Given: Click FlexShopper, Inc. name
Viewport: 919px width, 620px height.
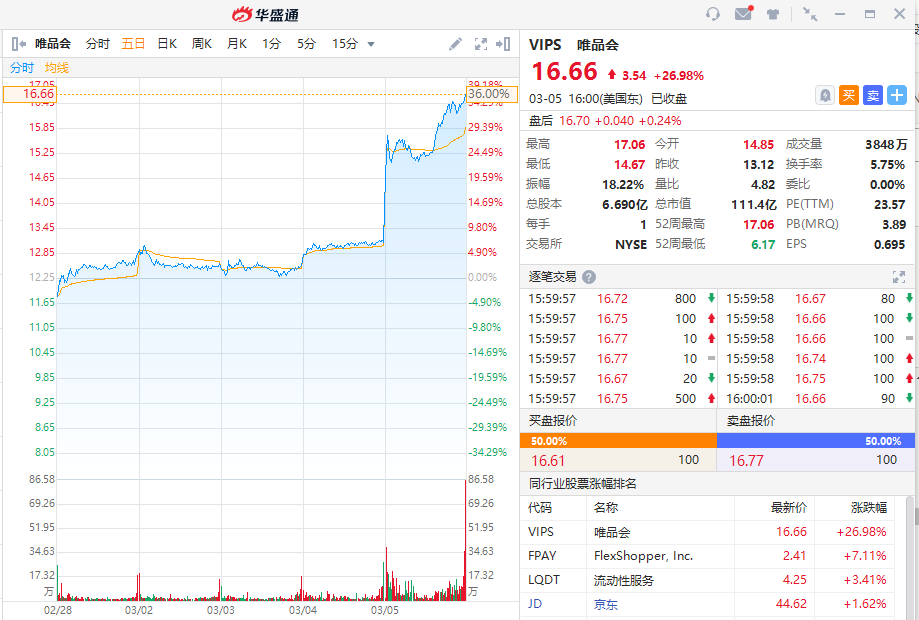Looking at the screenshot, I should pos(644,556).
